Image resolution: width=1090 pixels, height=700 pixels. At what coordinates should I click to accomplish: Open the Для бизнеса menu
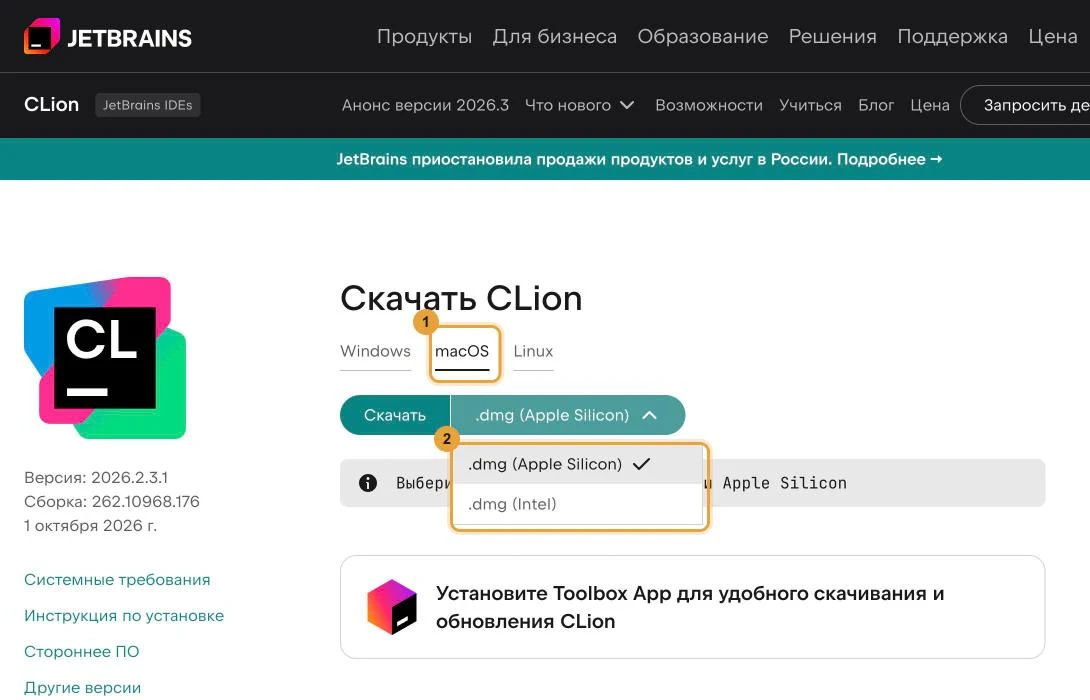(x=555, y=36)
